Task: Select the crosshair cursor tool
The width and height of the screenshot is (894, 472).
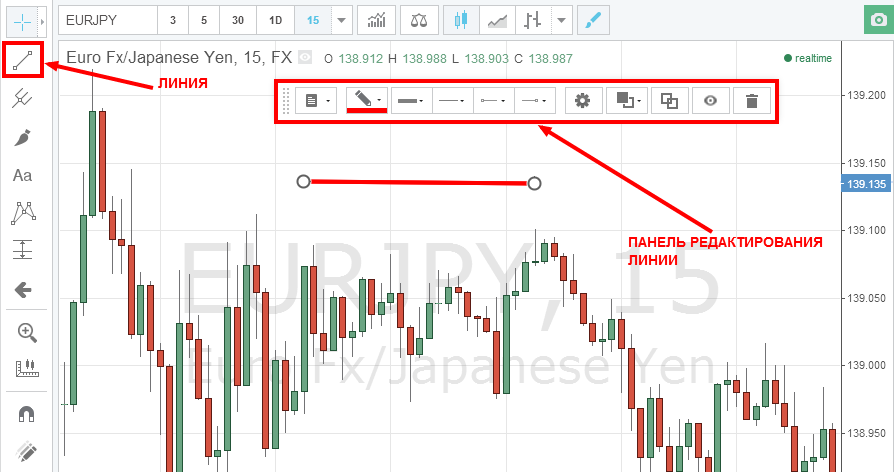Action: [22, 21]
